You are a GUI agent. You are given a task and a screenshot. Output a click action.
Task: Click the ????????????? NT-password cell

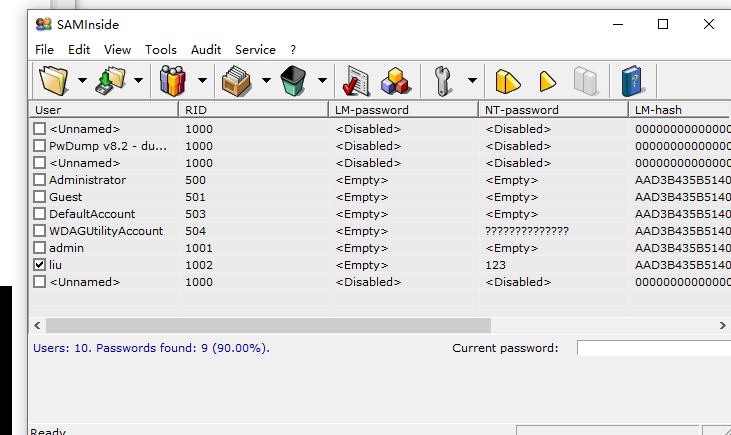526,231
